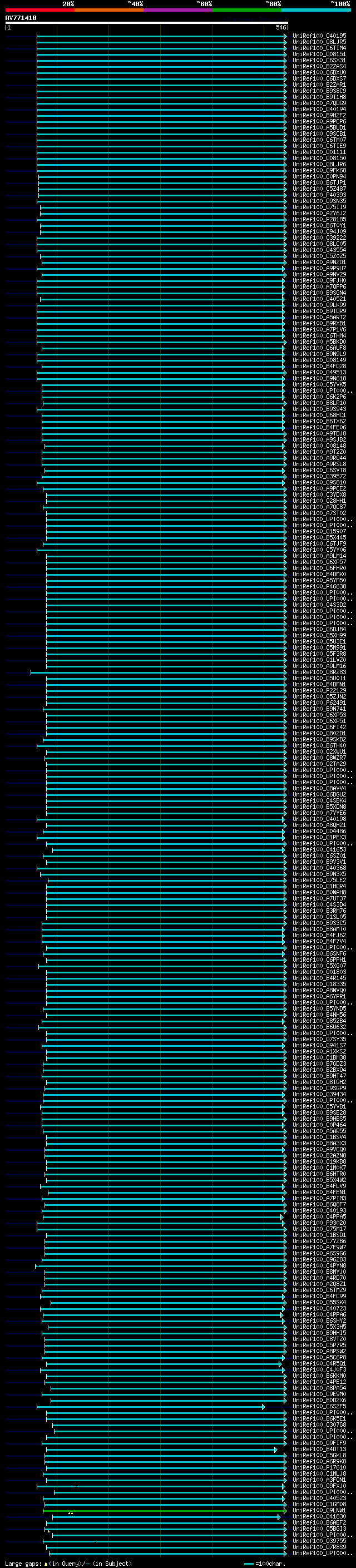Image resolution: width=356 pixels, height=1568 pixels.
Task: Open hit UniRef100_Q08151
Action: pos(319,54)
